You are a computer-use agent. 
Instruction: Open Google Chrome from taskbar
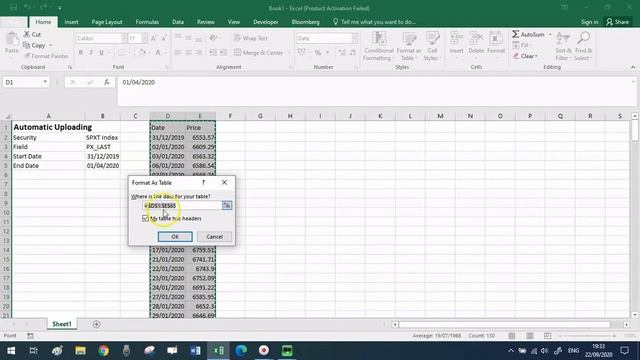104,351
